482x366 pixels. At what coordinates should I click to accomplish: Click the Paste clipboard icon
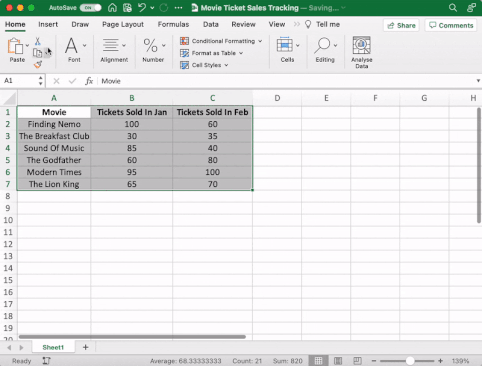(x=15, y=46)
